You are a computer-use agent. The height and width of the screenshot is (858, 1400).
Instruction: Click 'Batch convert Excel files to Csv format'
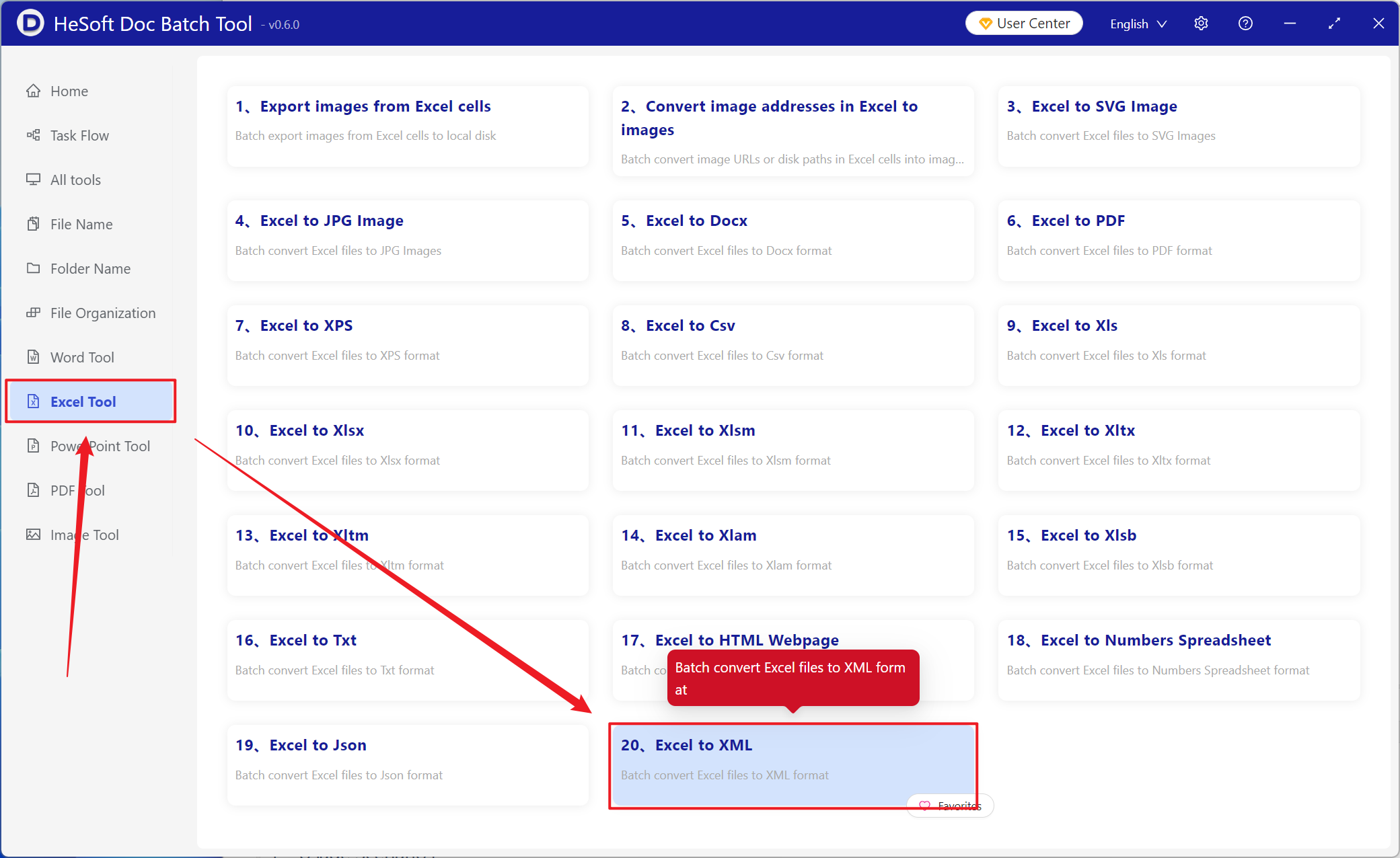722,356
